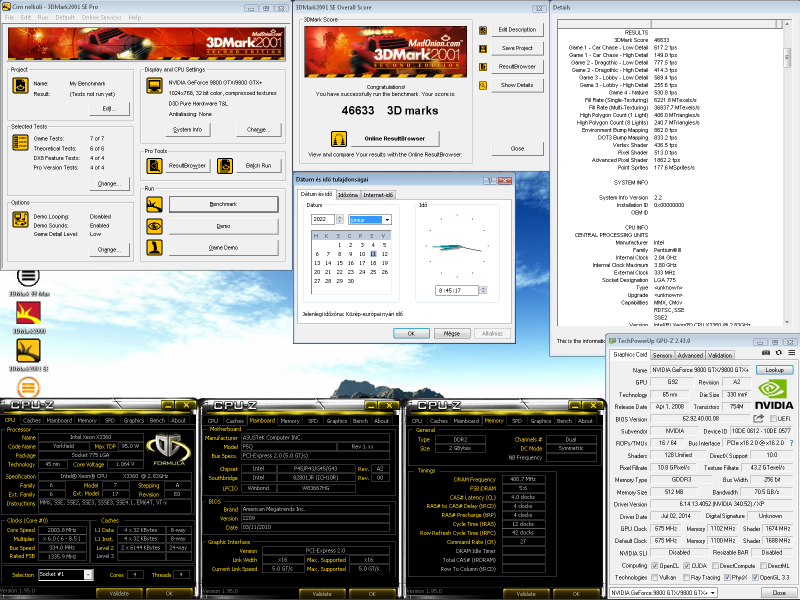The height and width of the screenshot is (600, 800).
Task: Click the Save Project button
Action: pos(517,48)
